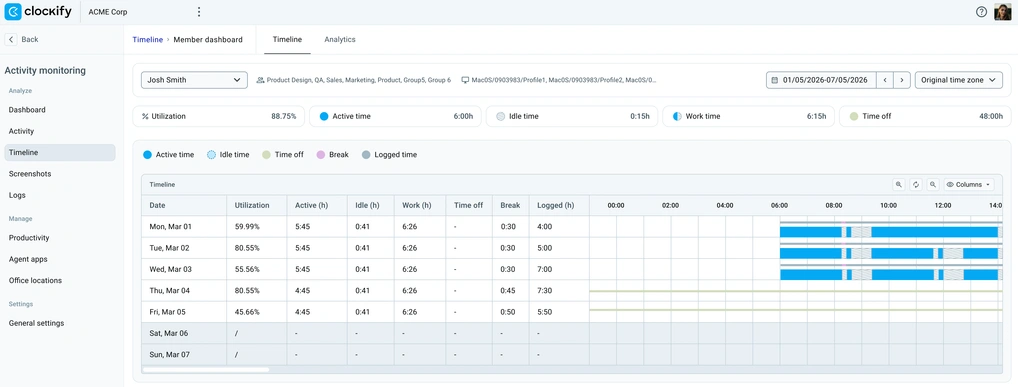Screen dimensions: 1018x387
Task: Click the magnifier icon right of refresh
Action: tap(932, 184)
